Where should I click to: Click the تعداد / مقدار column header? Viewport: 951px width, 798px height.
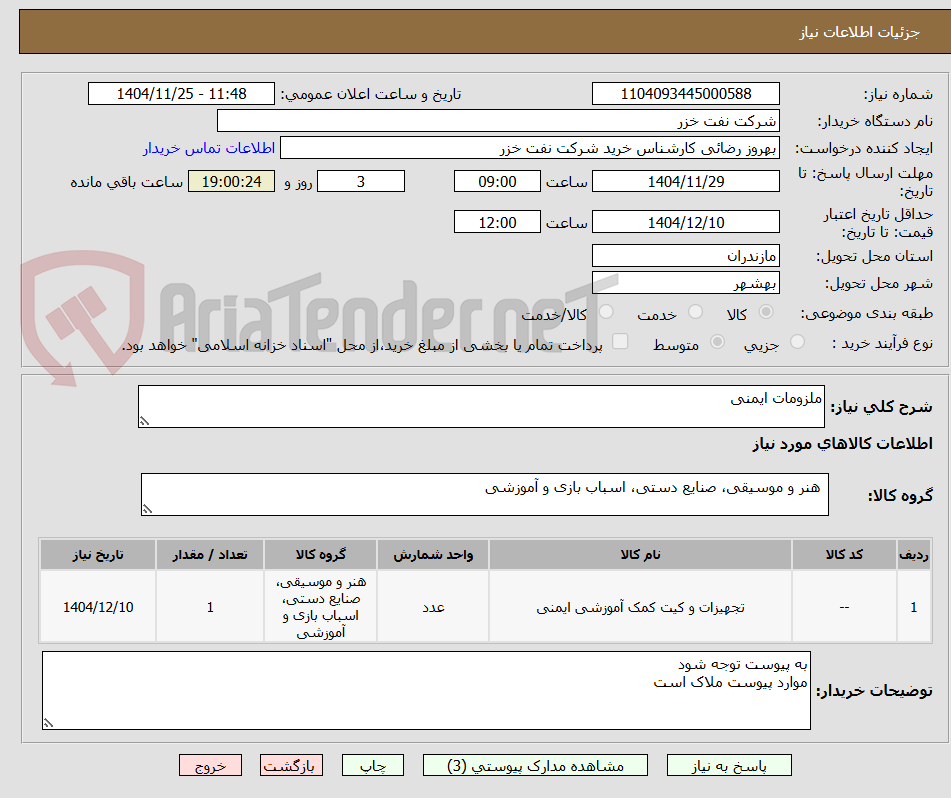point(210,555)
